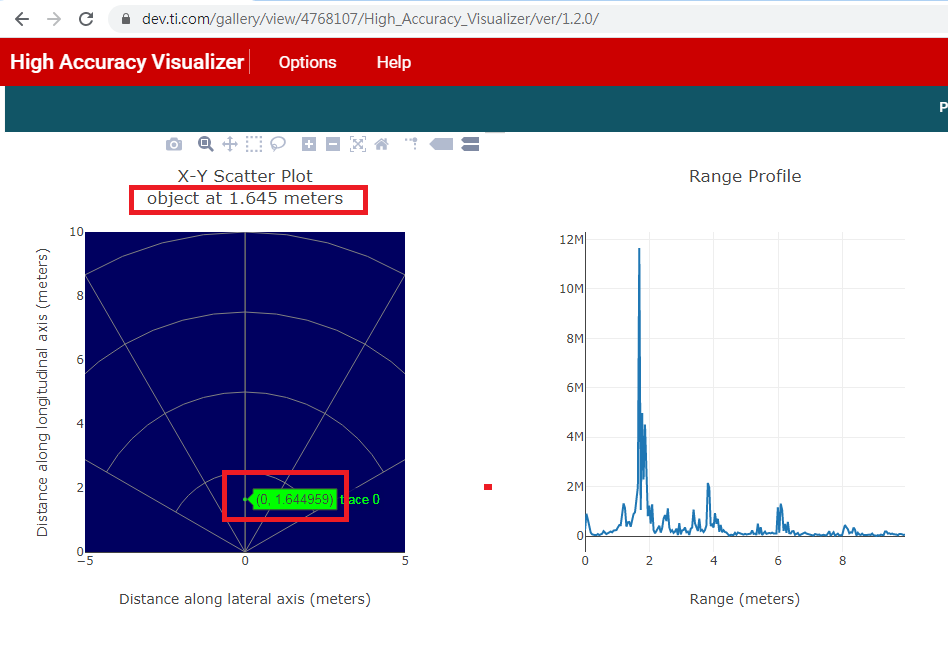Open the Help menu

(x=394, y=62)
